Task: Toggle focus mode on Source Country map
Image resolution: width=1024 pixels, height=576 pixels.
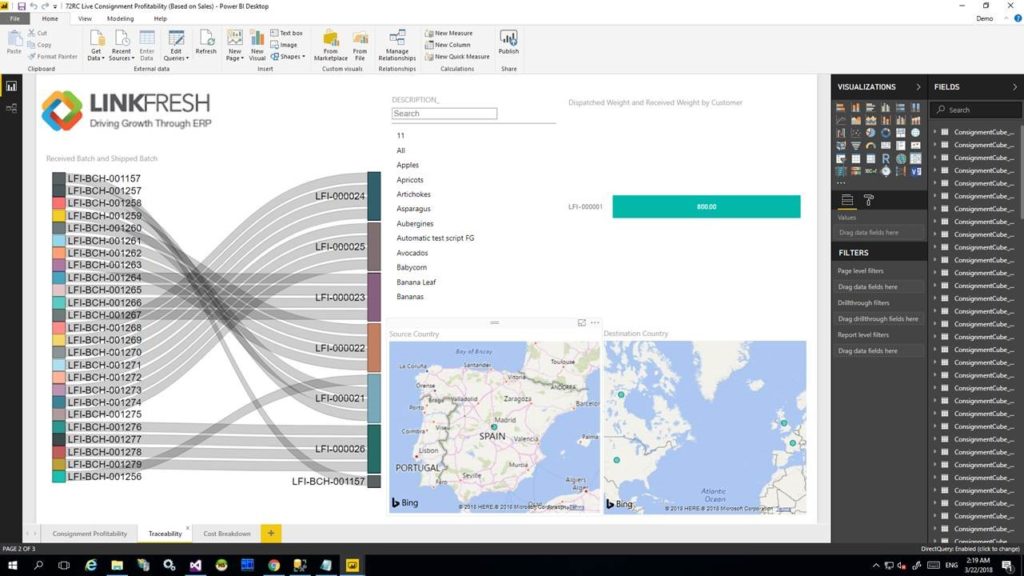Action: tap(581, 323)
